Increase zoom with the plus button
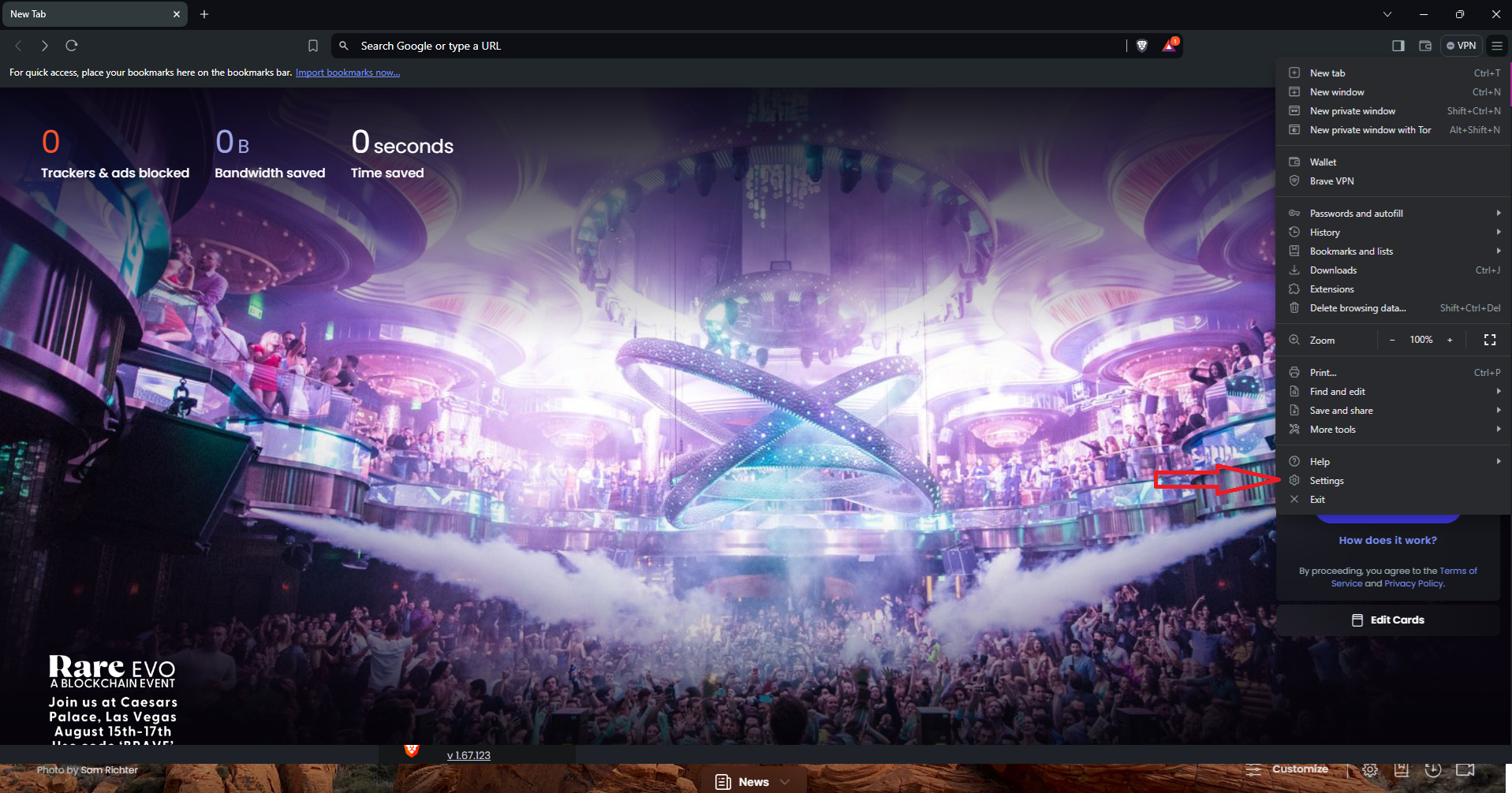This screenshot has height=793, width=1512. (1450, 340)
